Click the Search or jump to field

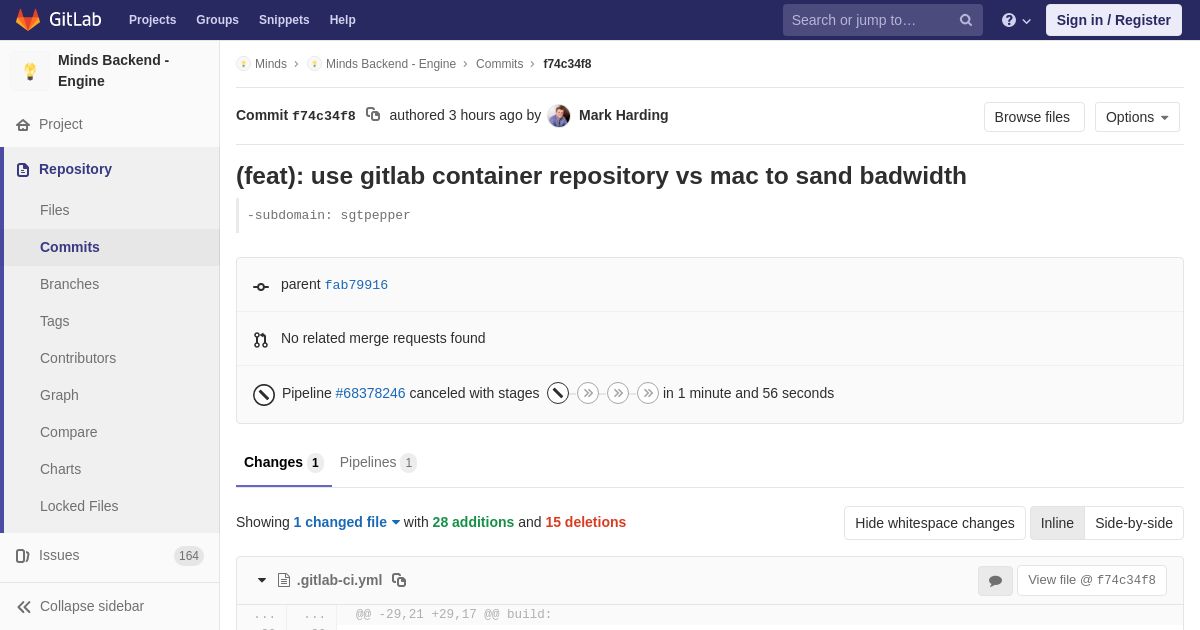pyautogui.click(x=870, y=20)
